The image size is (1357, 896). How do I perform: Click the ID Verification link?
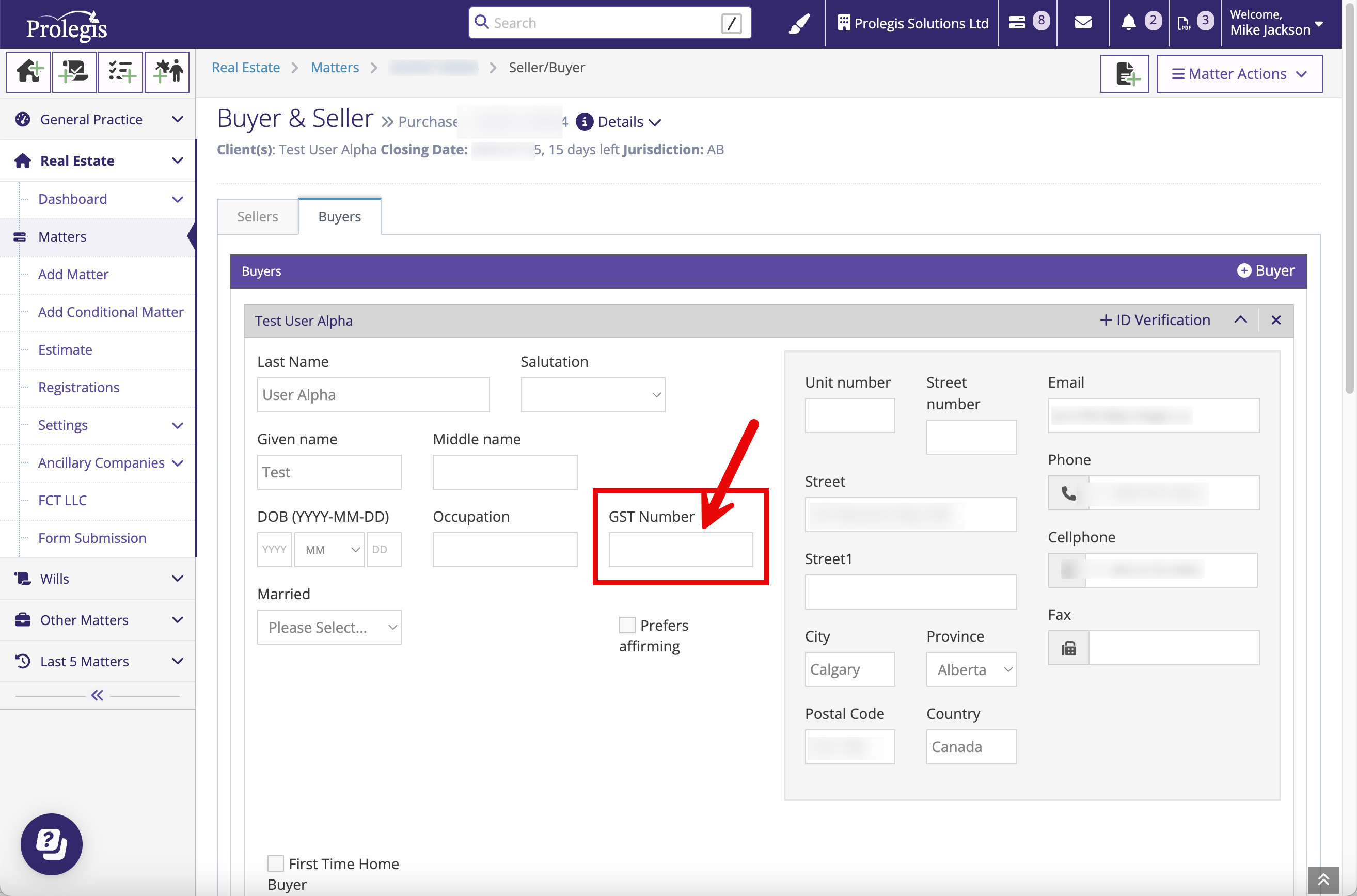click(x=1155, y=320)
